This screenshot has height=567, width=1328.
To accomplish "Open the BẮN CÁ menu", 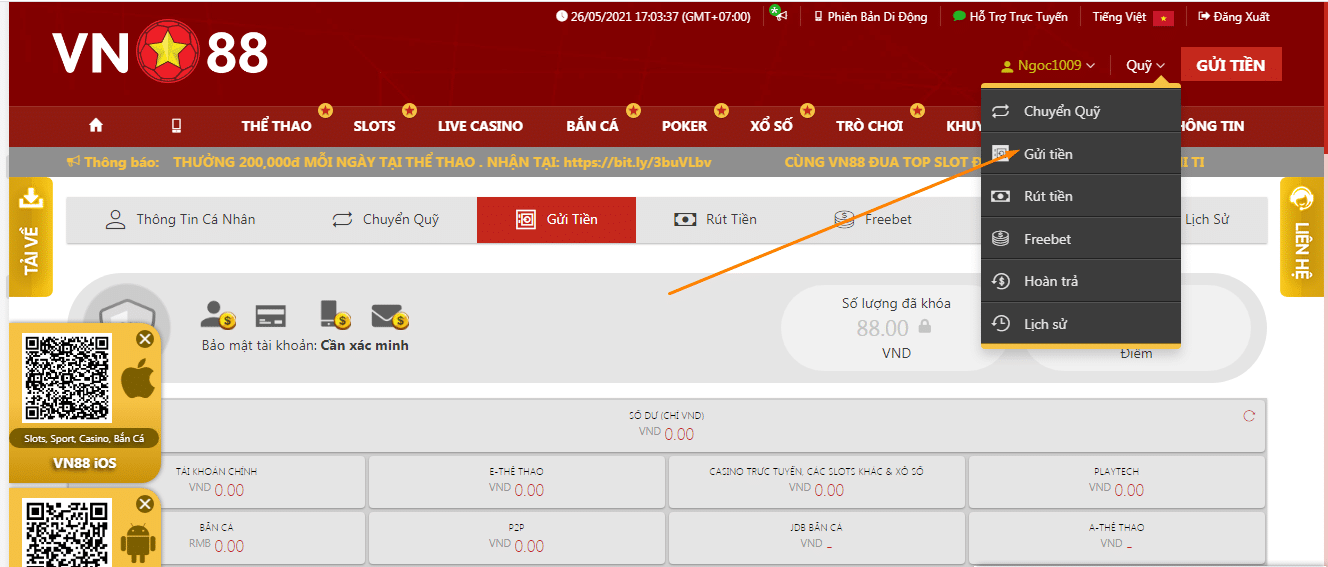I will point(592,126).
